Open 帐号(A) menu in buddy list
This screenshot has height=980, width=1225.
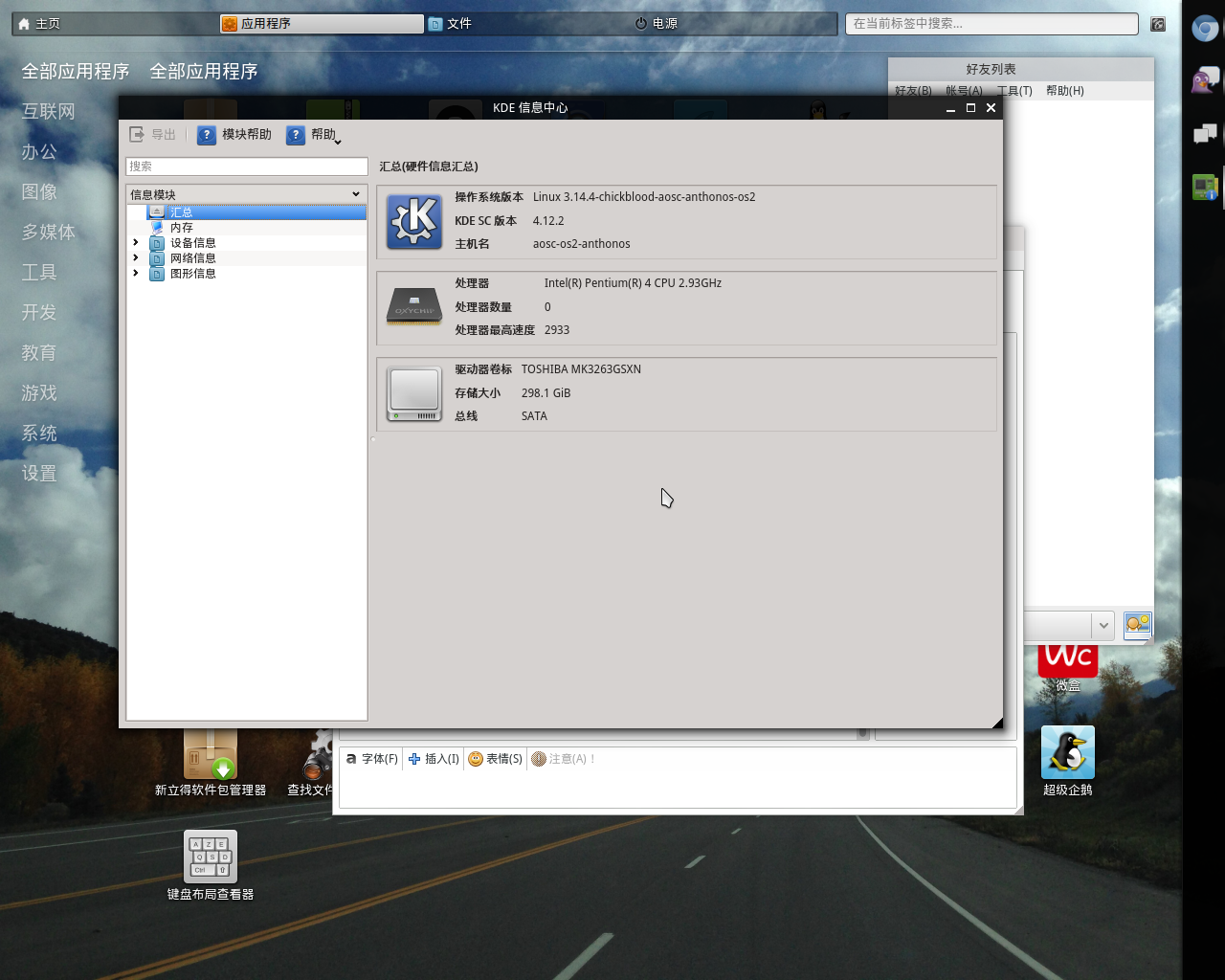click(x=964, y=91)
